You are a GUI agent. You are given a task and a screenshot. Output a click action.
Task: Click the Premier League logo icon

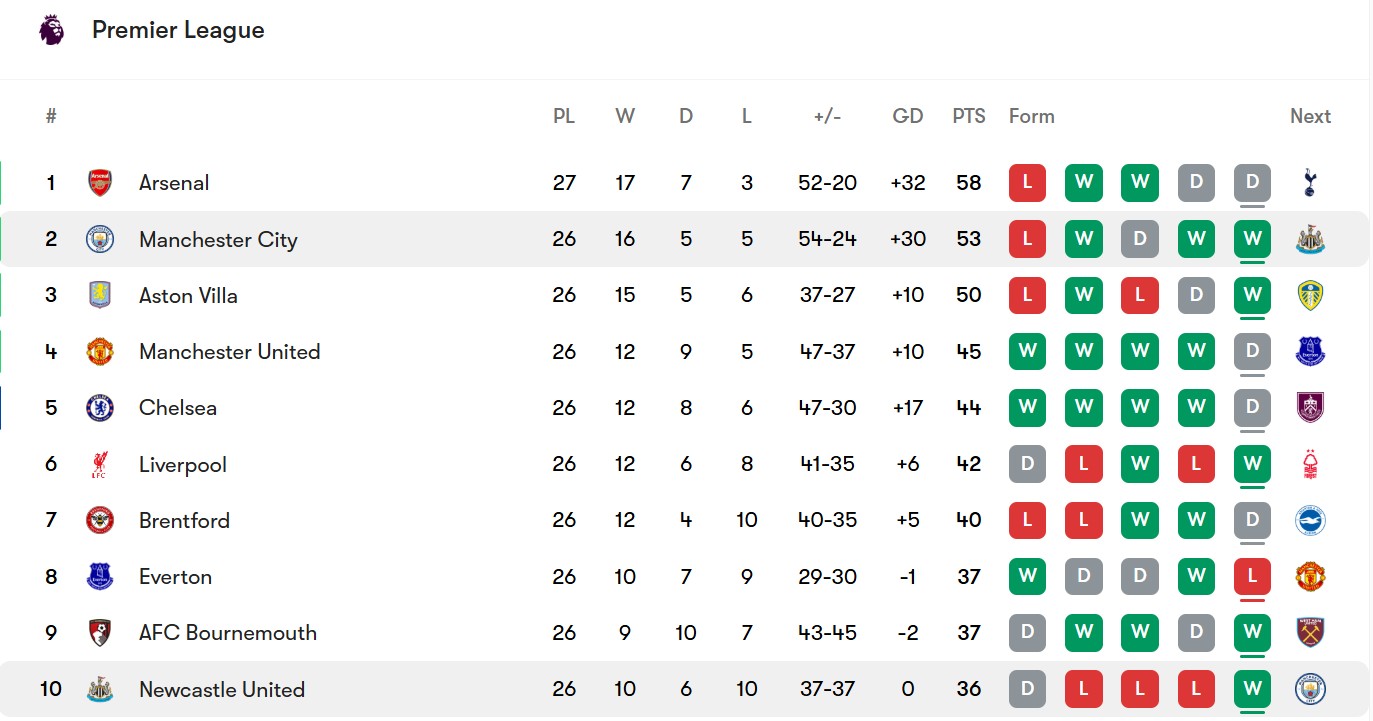51,30
